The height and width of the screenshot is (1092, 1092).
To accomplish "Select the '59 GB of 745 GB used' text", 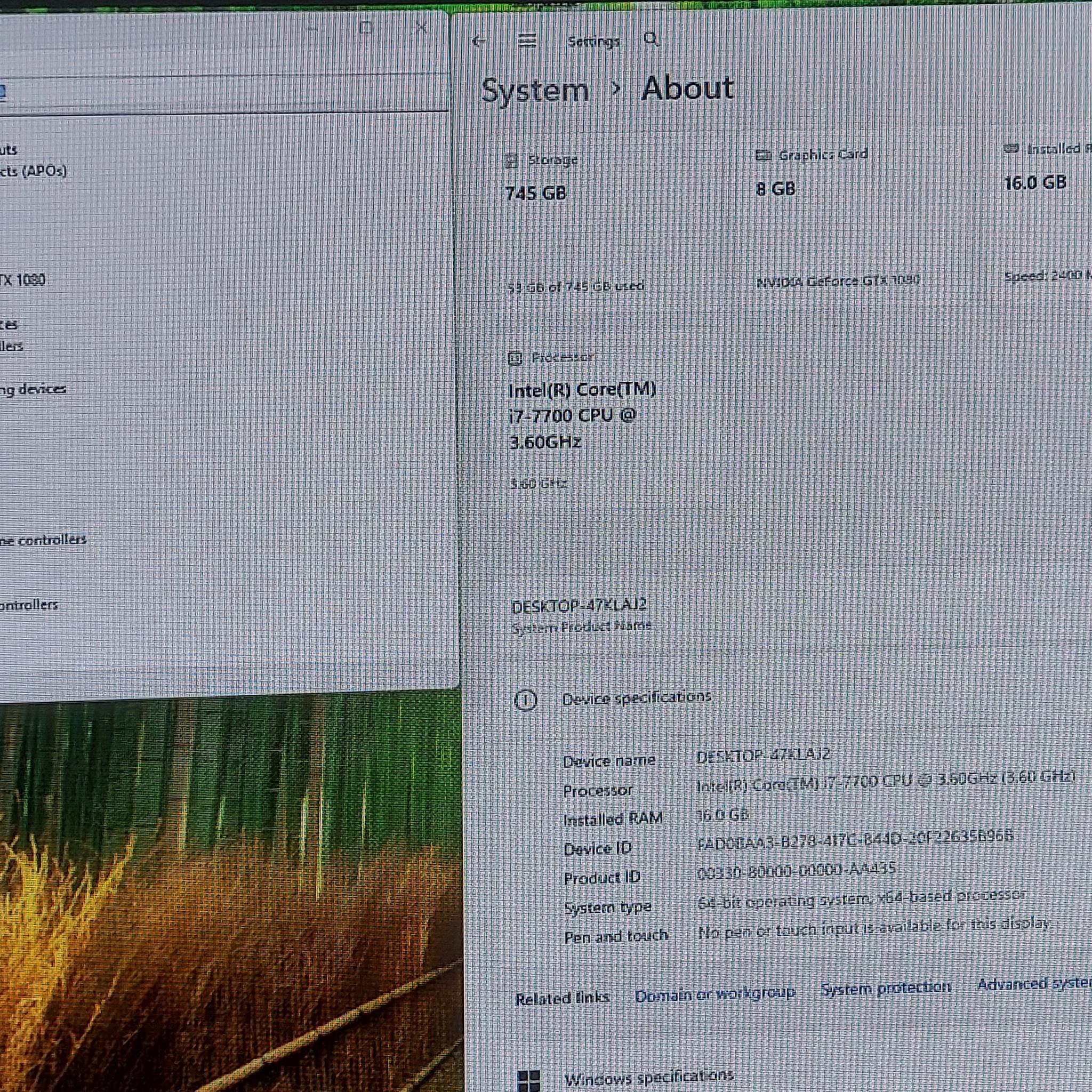I will coord(576,286).
